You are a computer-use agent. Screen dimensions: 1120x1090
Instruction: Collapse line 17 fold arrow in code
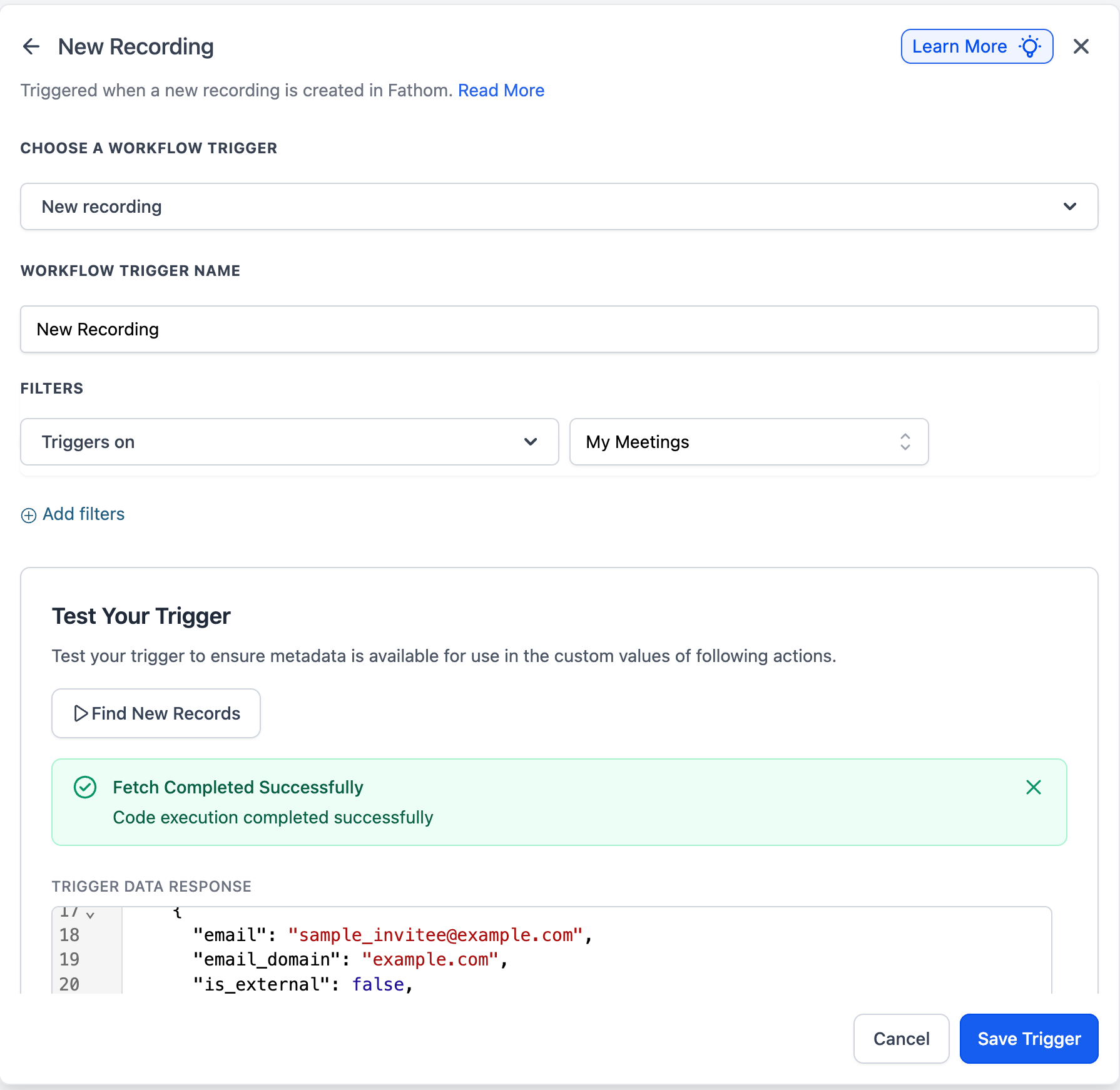coord(91,915)
